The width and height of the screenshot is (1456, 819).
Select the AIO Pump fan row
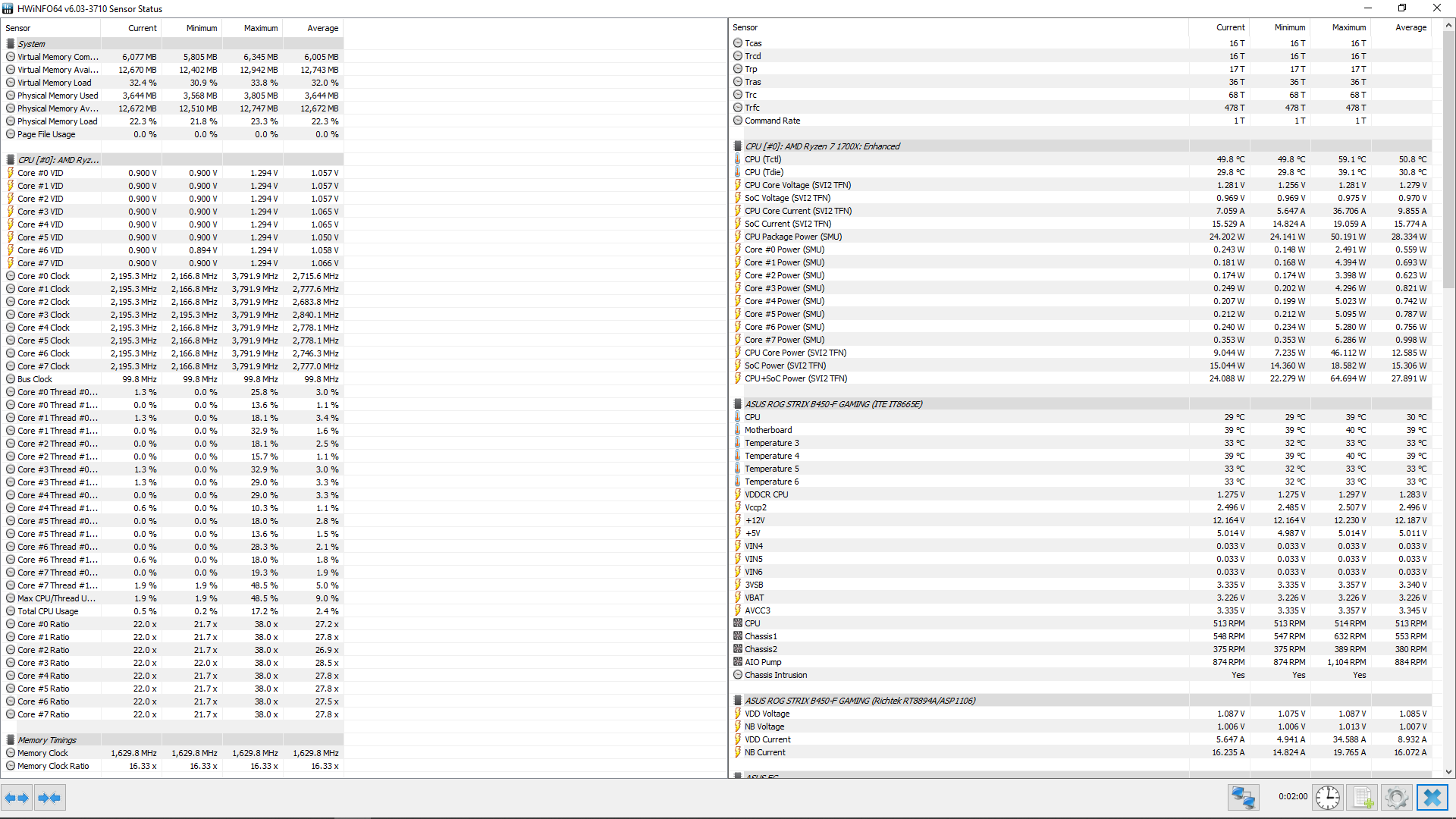pyautogui.click(x=763, y=662)
